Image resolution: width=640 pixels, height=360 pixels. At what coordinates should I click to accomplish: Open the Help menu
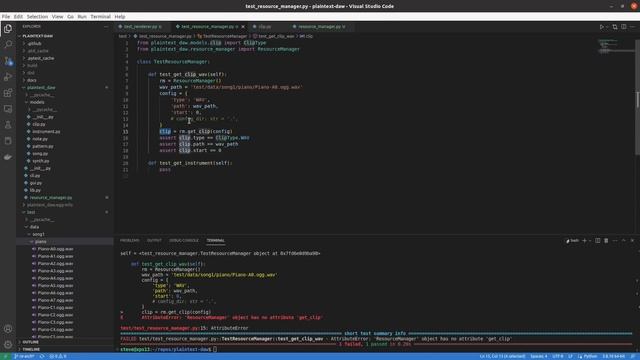120,17
